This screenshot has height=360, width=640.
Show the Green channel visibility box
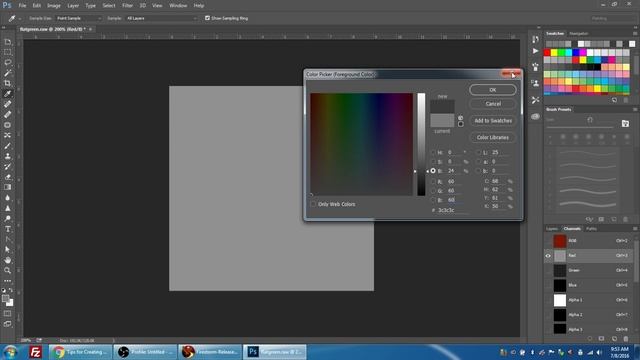548,270
